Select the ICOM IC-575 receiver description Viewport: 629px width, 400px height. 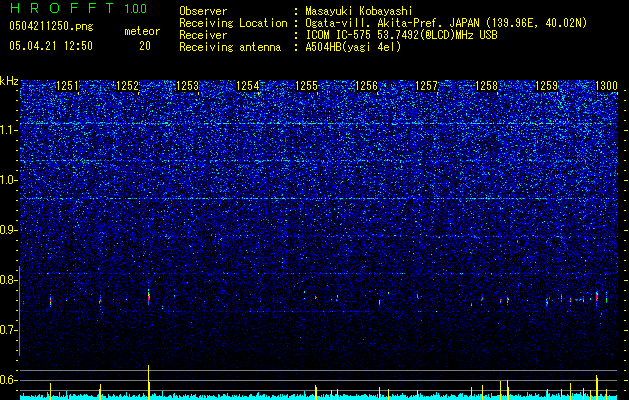click(401, 35)
